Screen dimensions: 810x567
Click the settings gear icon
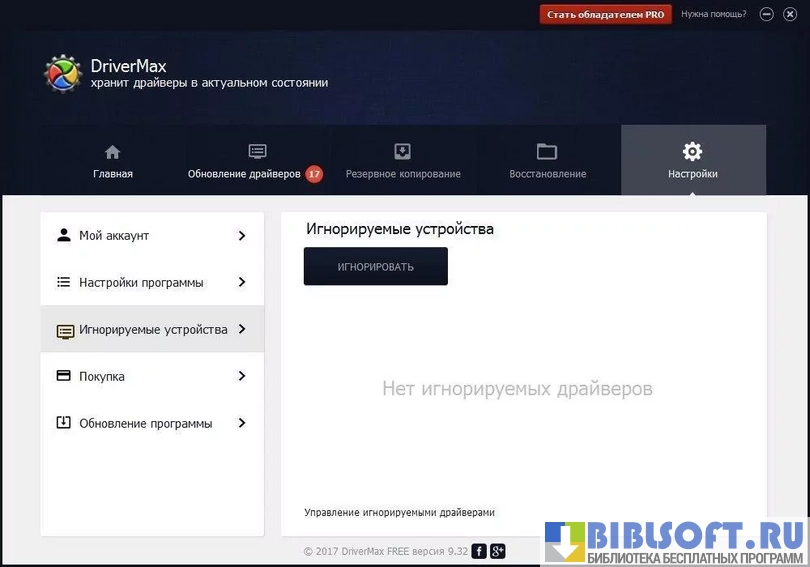(692, 152)
